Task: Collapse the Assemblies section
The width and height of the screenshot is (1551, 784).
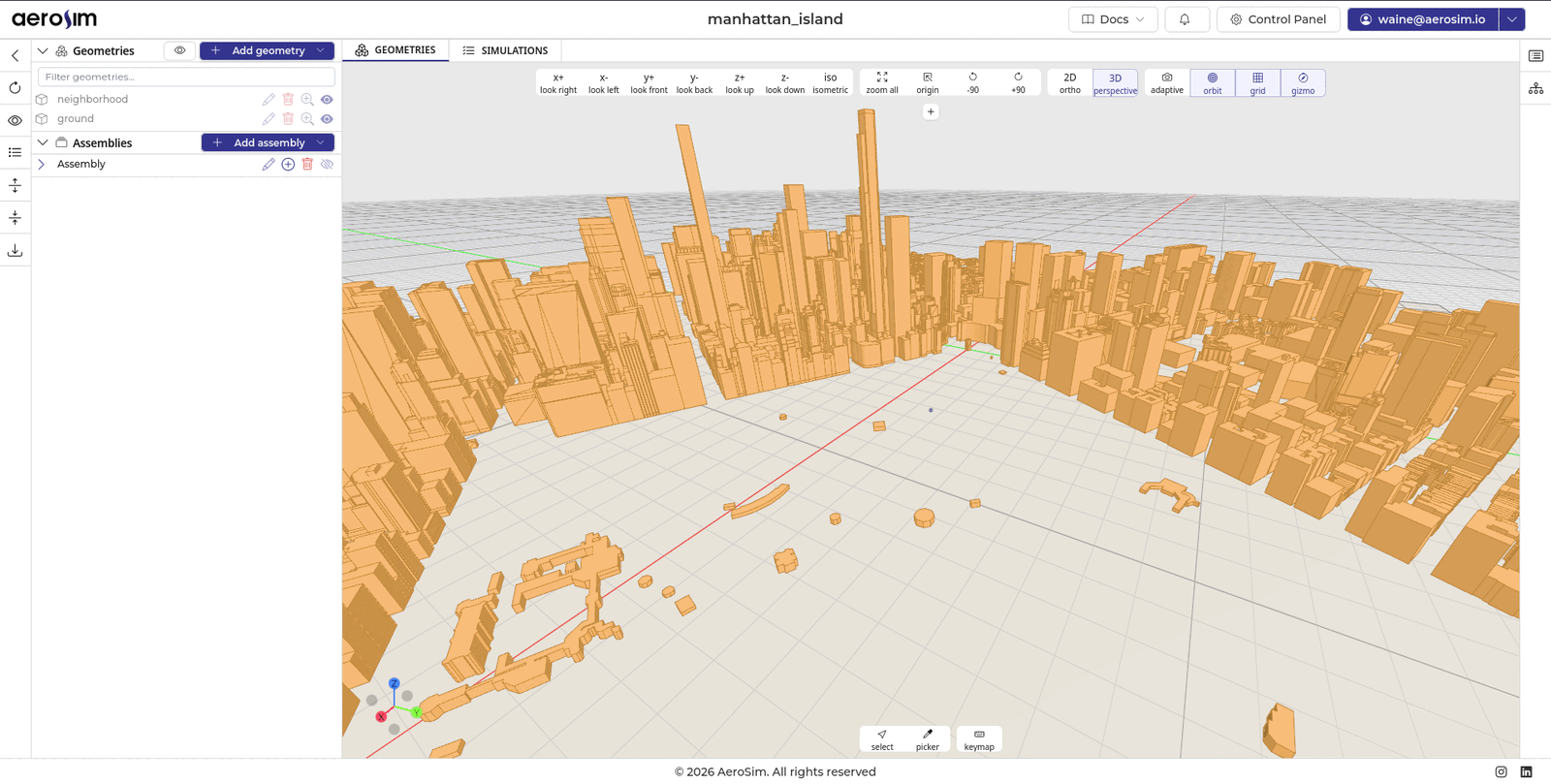Action: click(43, 142)
